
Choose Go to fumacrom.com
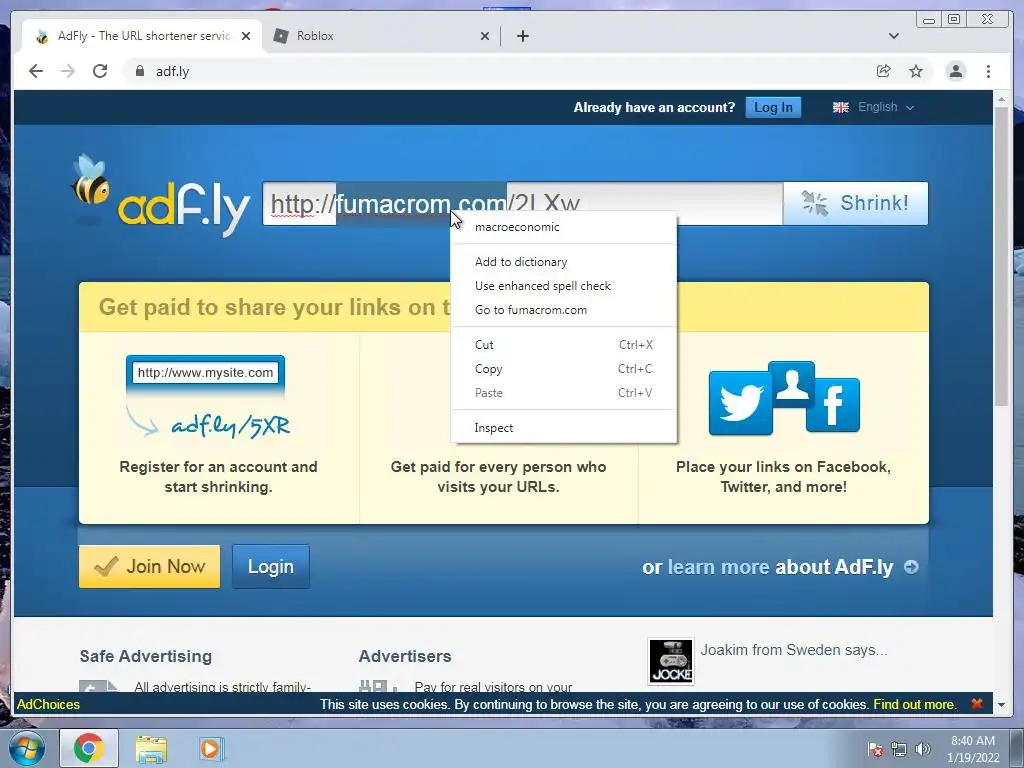(x=563, y=310)
